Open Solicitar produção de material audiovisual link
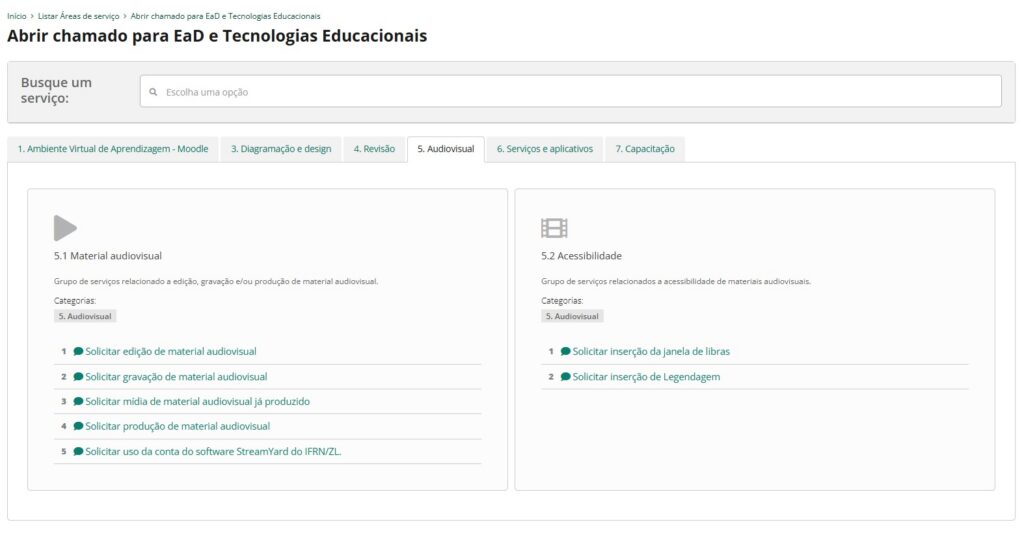Image resolution: width=1024 pixels, height=533 pixels. (177, 426)
